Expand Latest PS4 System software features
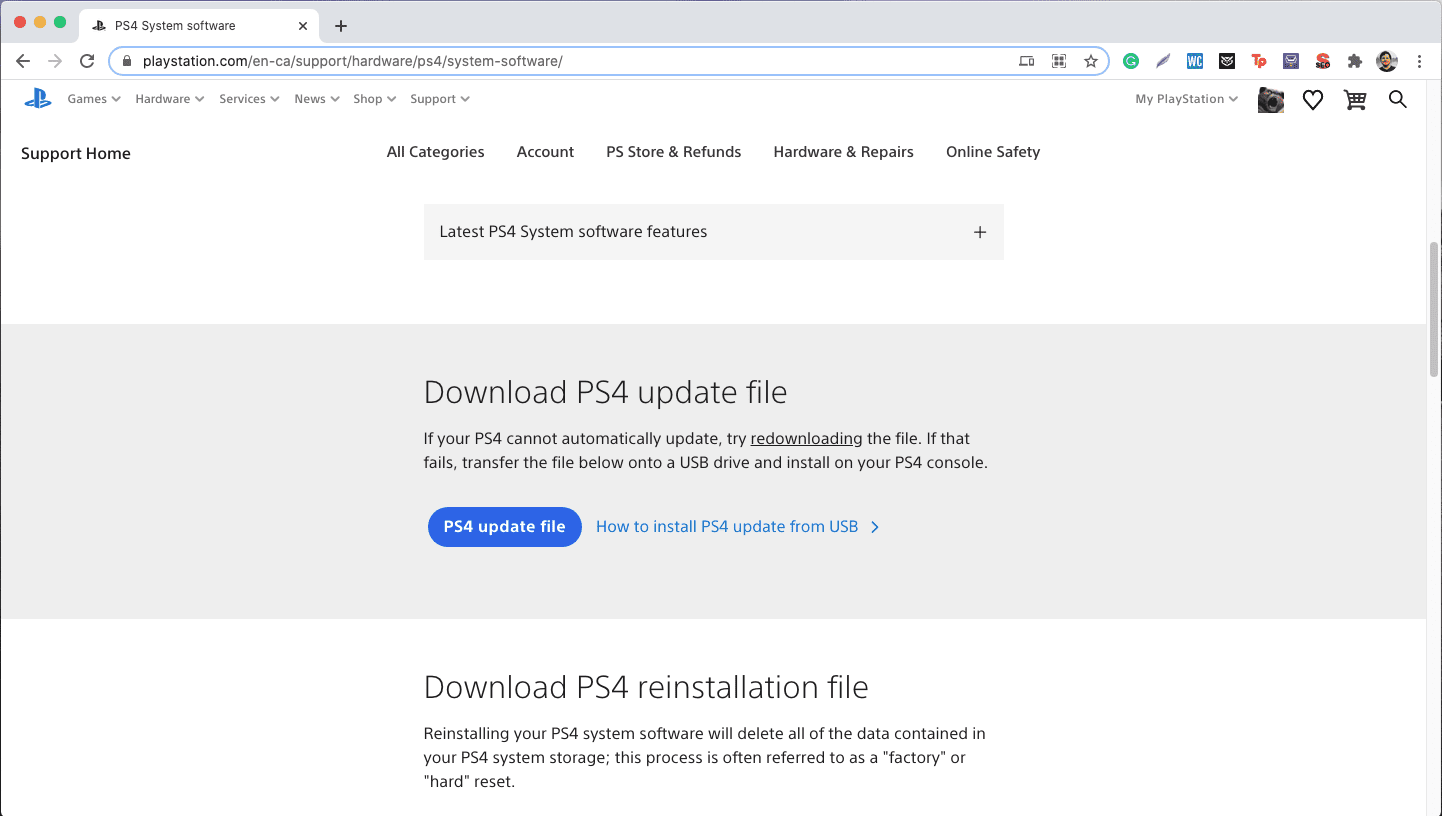1442x816 pixels. tap(714, 232)
